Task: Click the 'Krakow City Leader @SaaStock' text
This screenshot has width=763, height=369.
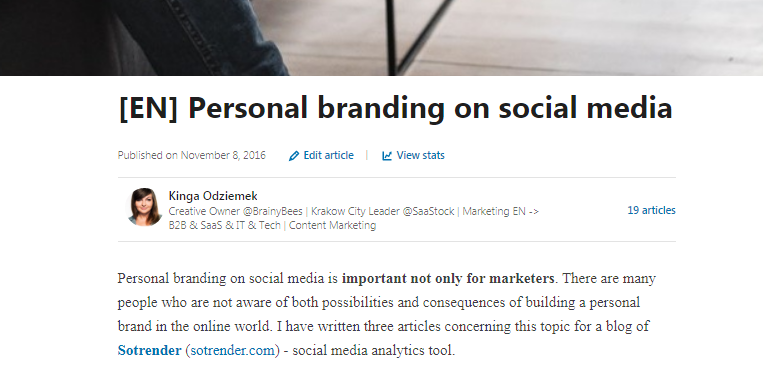Action: click(x=382, y=211)
